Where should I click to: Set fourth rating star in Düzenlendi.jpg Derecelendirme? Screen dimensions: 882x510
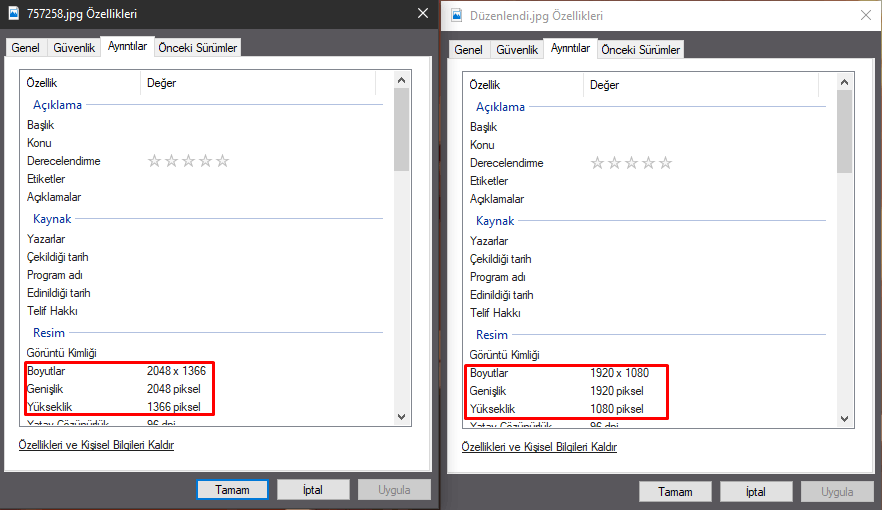[x=649, y=163]
